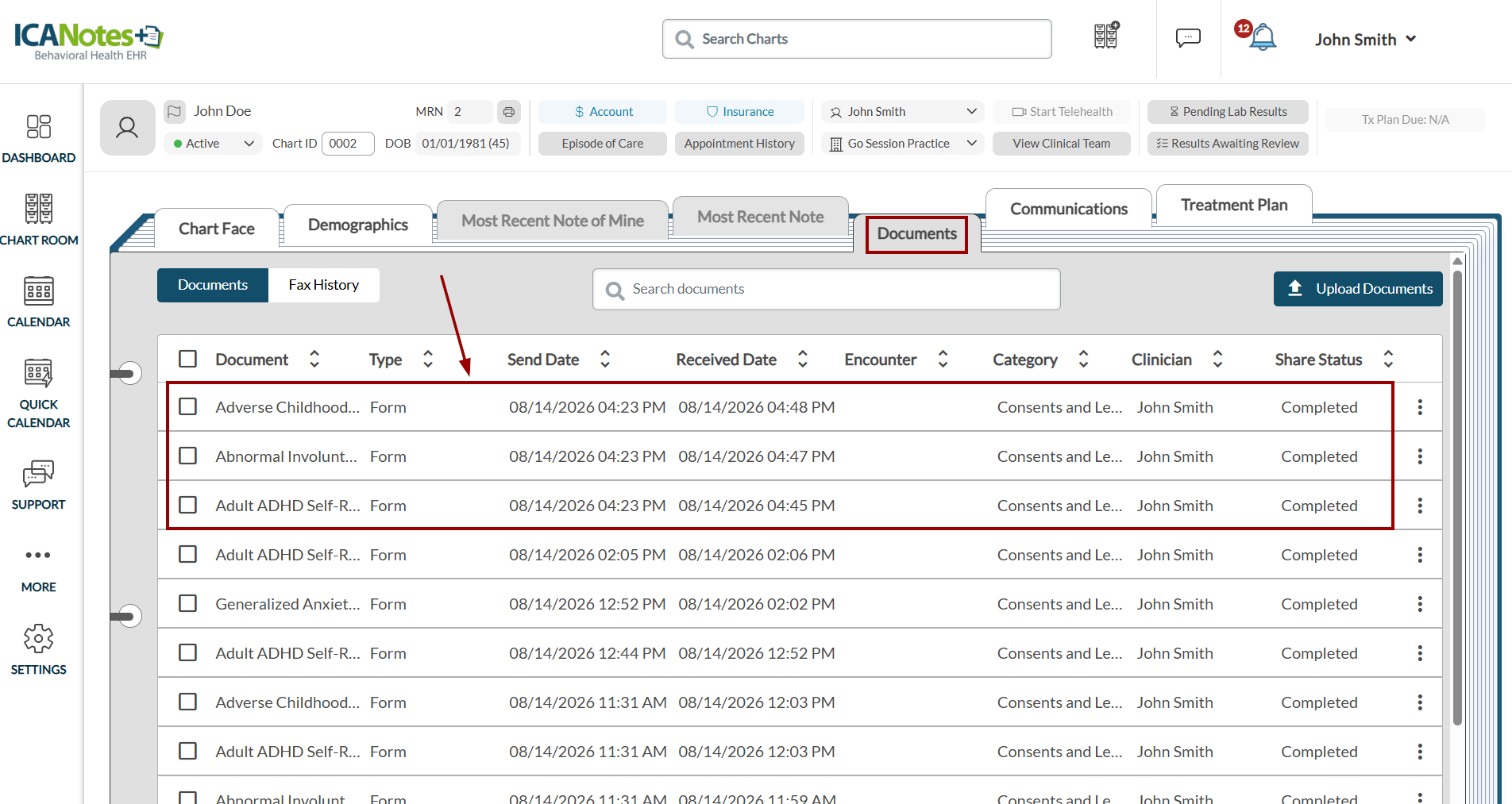Viewport: 1512px width, 804px height.
Task: Print using the printer icon beside MRN
Action: click(x=509, y=112)
